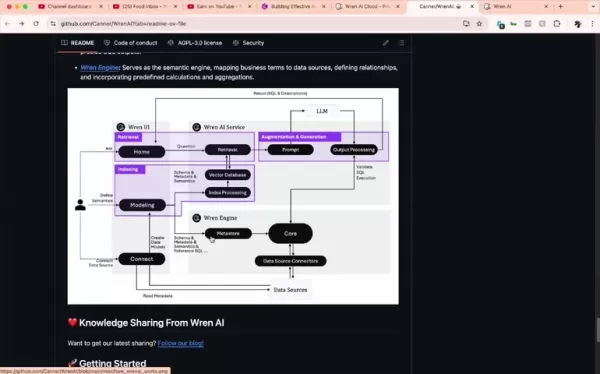The height and width of the screenshot is (374, 600).
Task: Open a new browser tab with plus
Action: coord(561,7)
